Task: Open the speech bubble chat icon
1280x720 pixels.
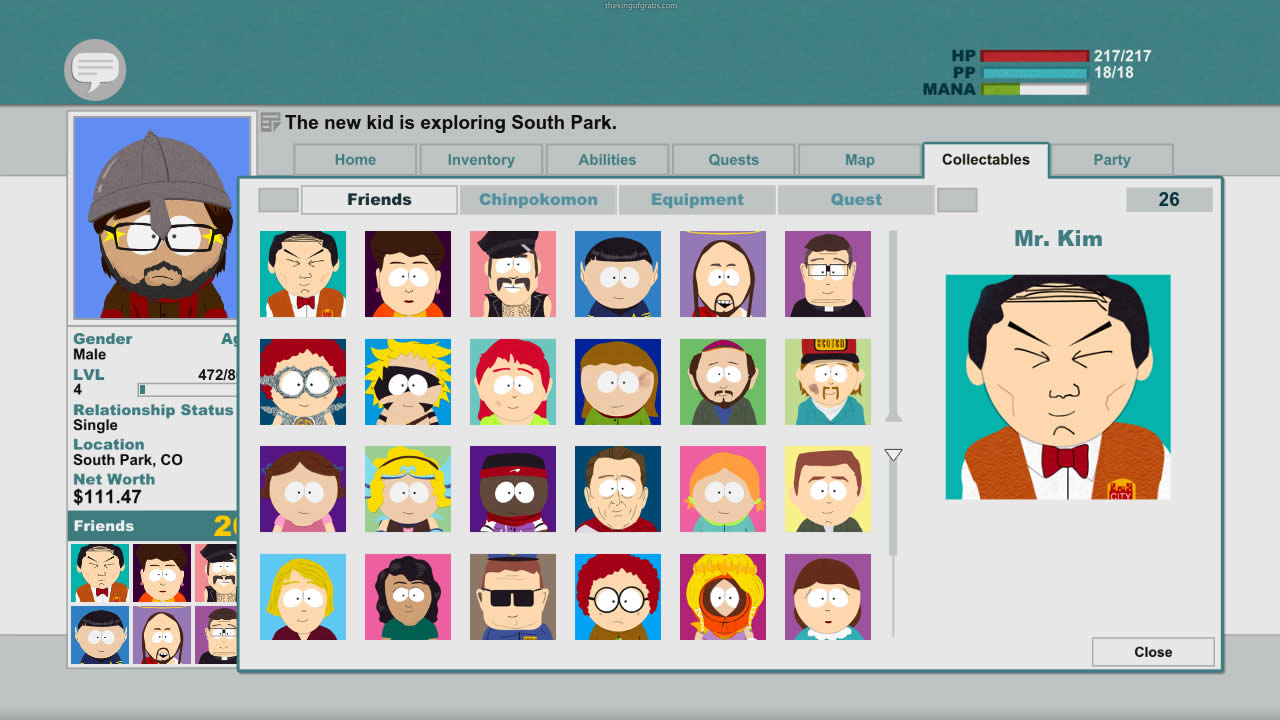Action: click(x=95, y=69)
